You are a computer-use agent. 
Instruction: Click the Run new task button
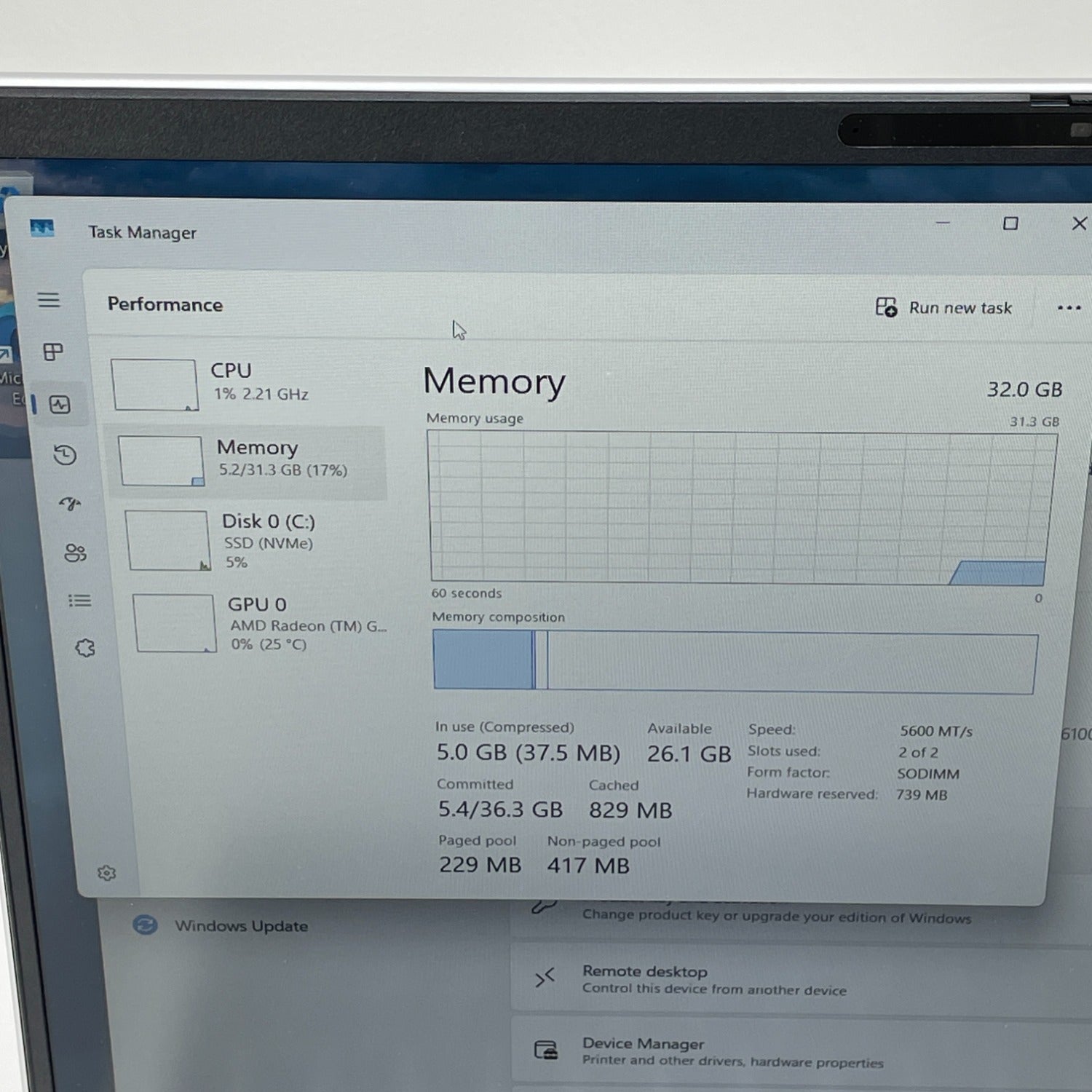point(943,308)
